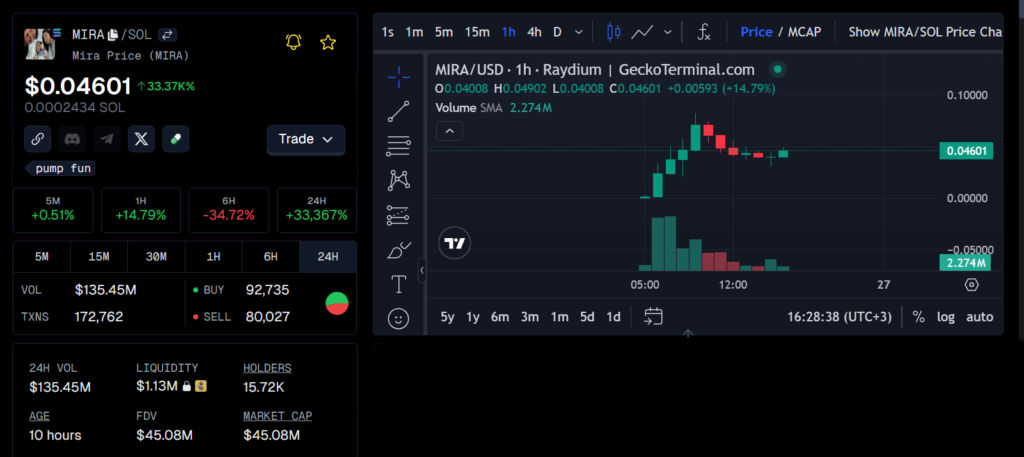The width and height of the screenshot is (1024, 457).
Task: Set chart range to 5d
Action: (587, 317)
